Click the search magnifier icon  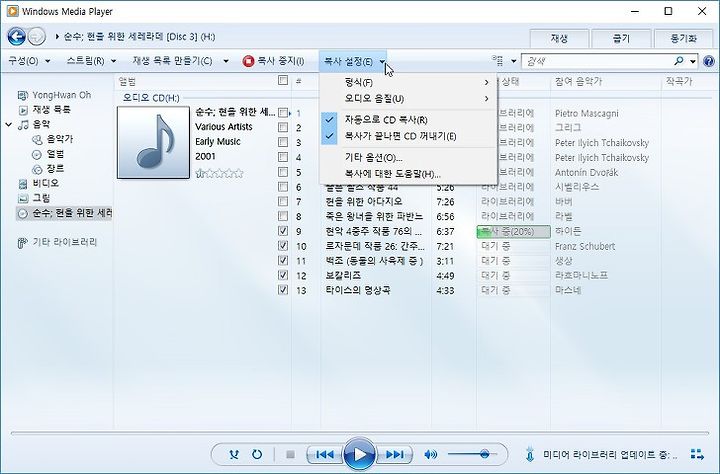[x=679, y=61]
